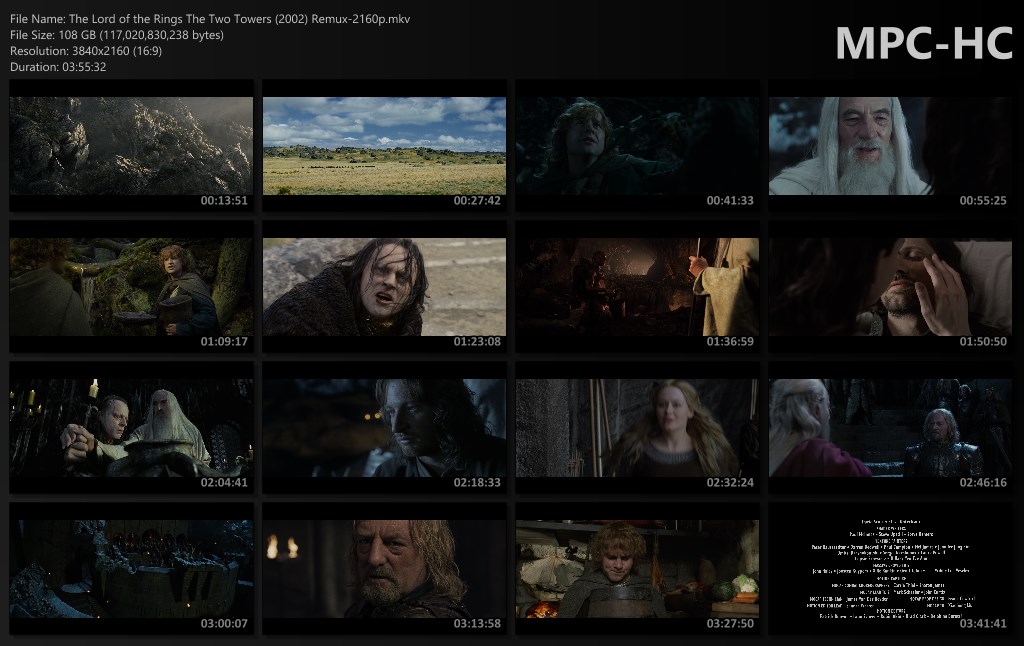Open the thumbnail at 01:09:17

[x=131, y=287]
